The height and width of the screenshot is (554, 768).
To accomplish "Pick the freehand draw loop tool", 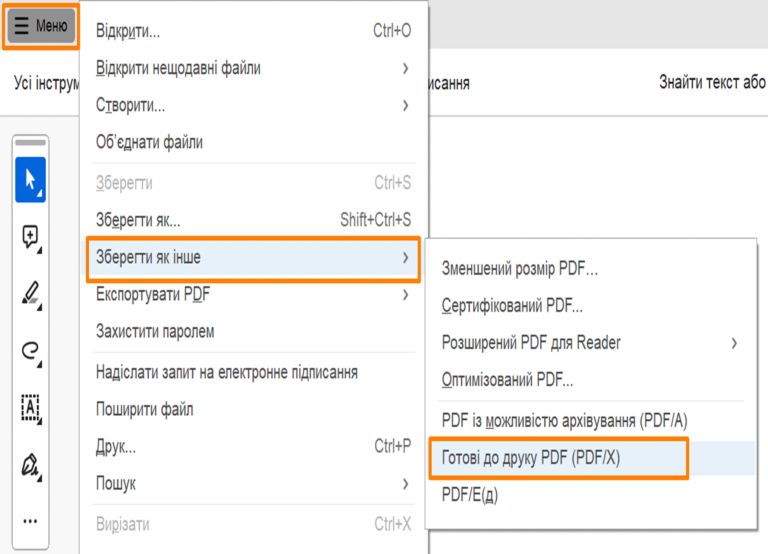I will 30,350.
